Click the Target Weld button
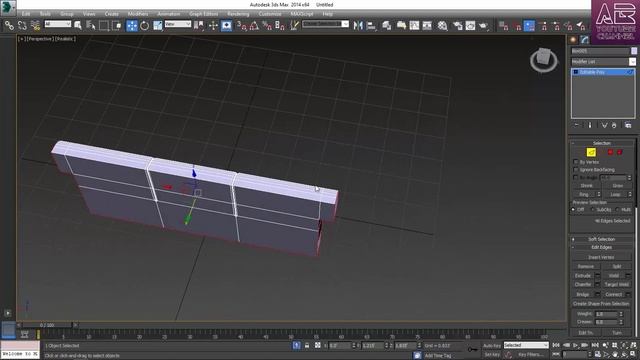 [616, 284]
